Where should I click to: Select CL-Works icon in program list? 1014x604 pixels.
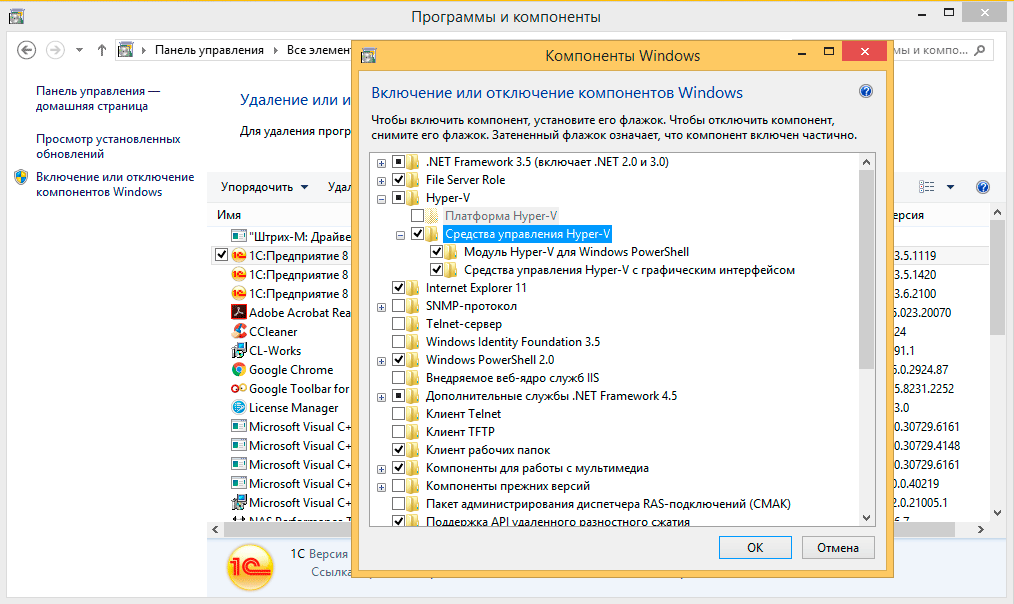tap(239, 350)
